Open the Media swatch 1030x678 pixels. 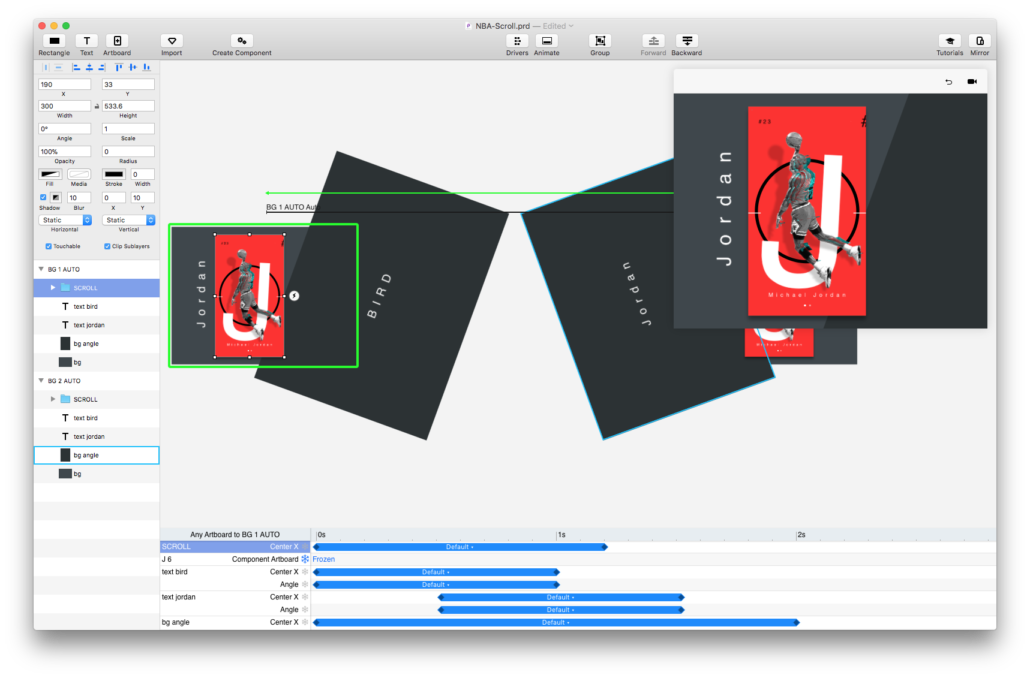point(79,174)
